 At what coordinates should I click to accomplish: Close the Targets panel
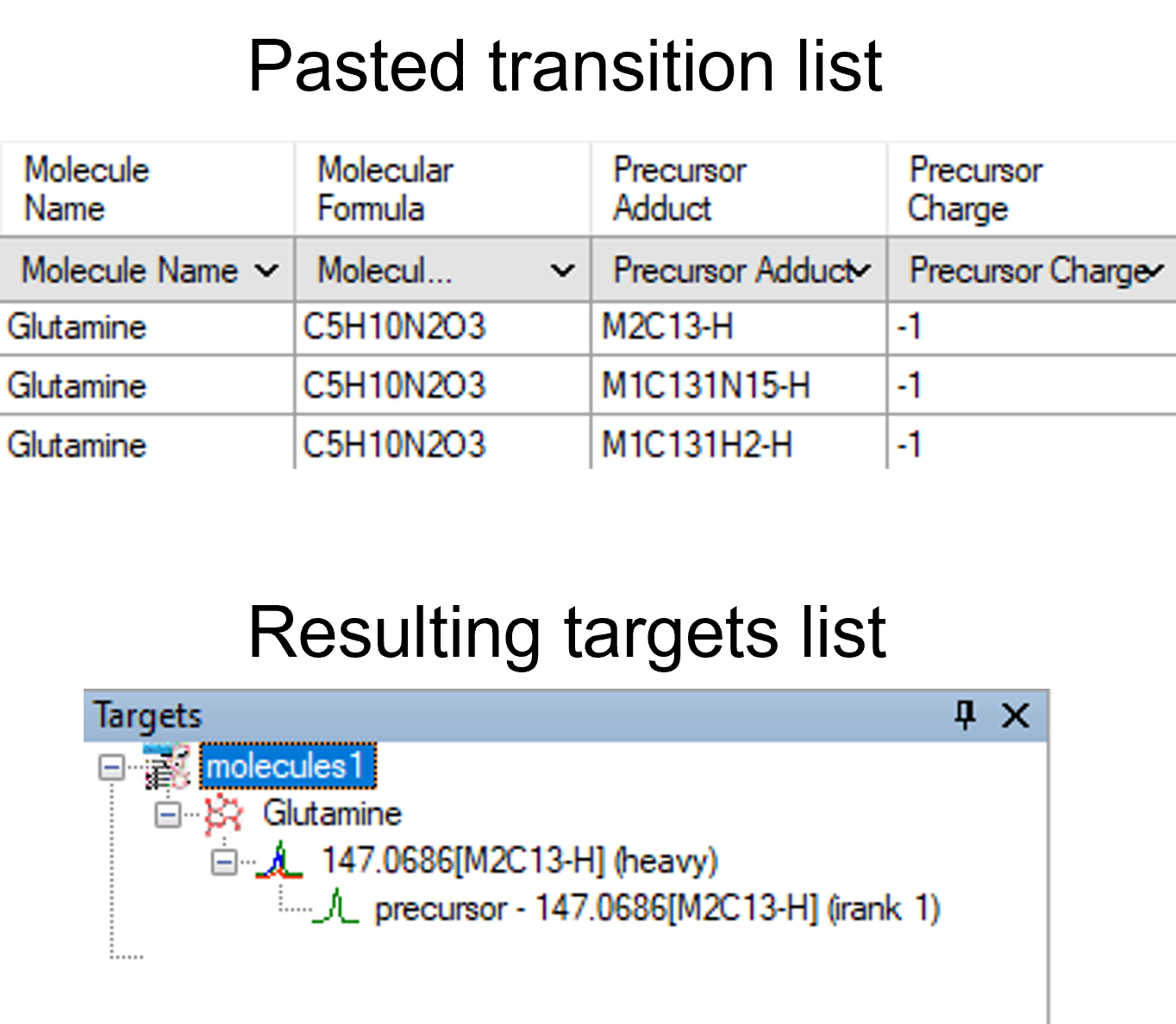pyautogui.click(x=1016, y=715)
